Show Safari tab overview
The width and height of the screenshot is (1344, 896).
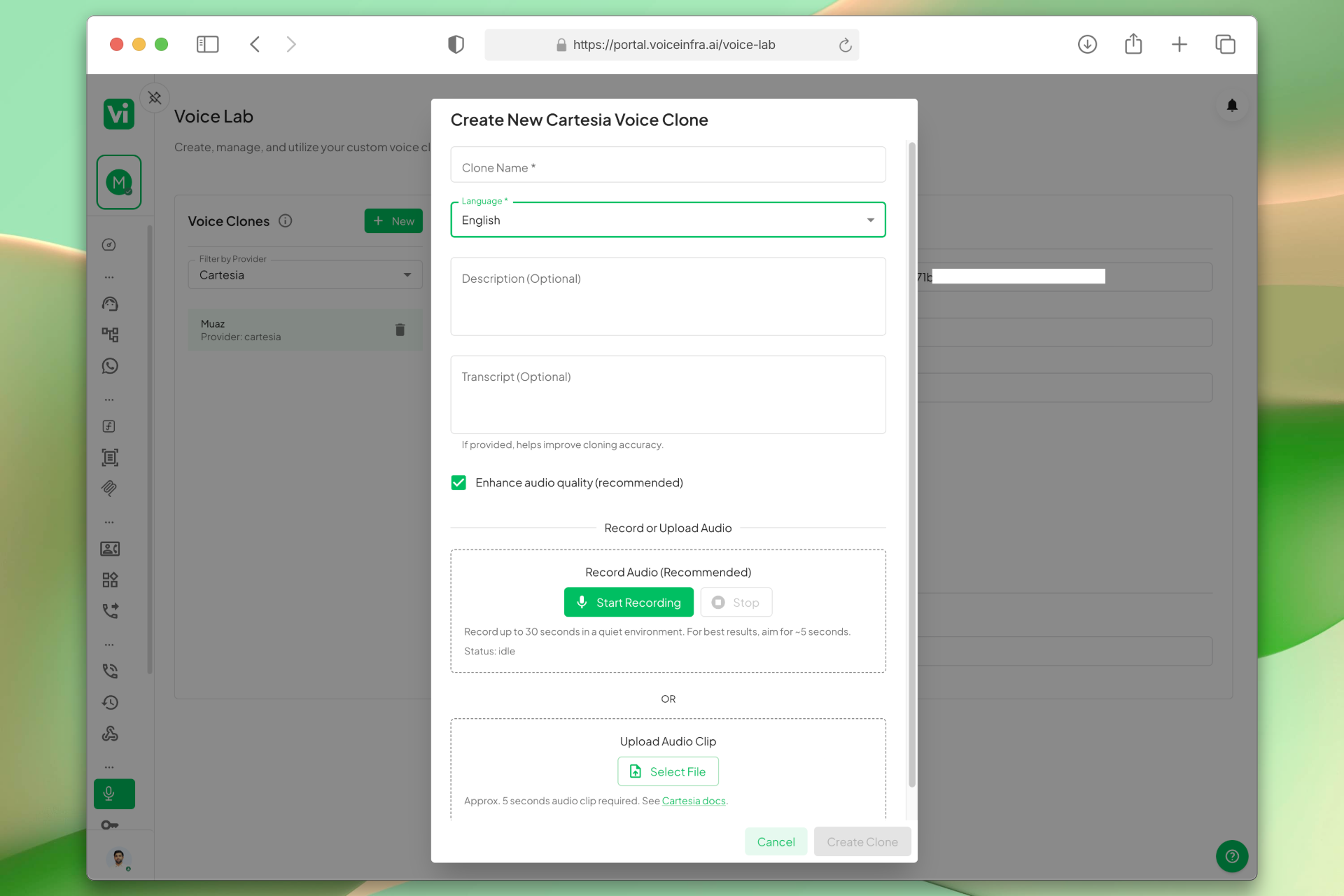1225,44
